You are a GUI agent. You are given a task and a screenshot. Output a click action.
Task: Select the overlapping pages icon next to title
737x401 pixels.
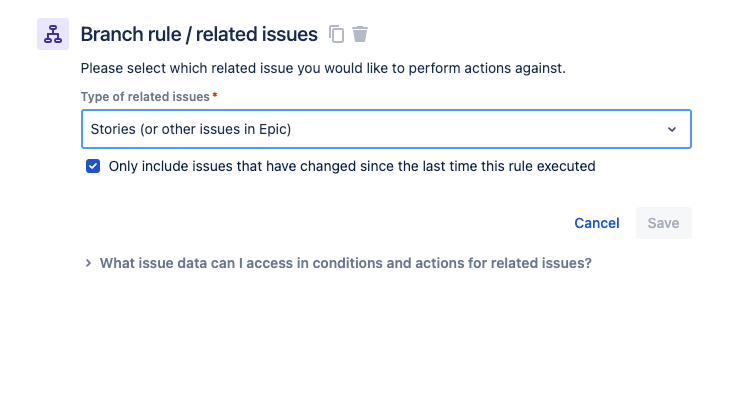[x=337, y=34]
